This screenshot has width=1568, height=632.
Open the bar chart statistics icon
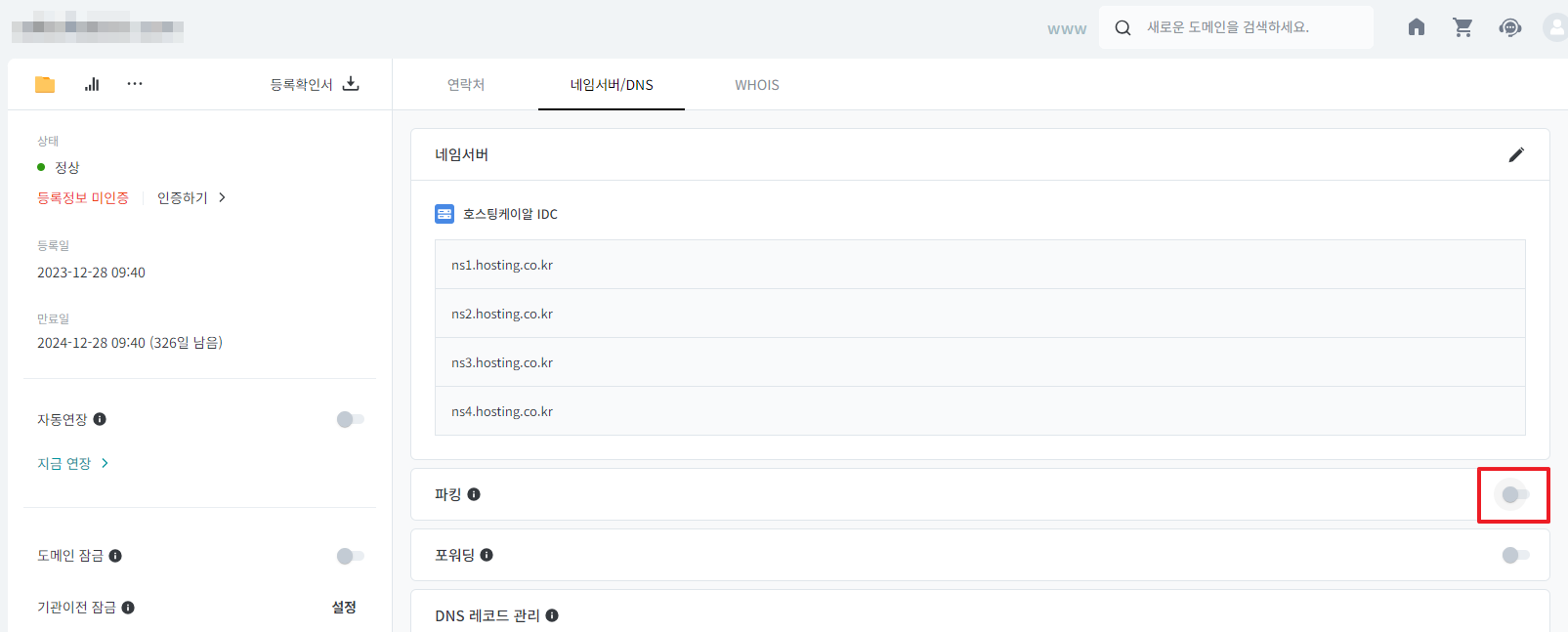(x=92, y=85)
